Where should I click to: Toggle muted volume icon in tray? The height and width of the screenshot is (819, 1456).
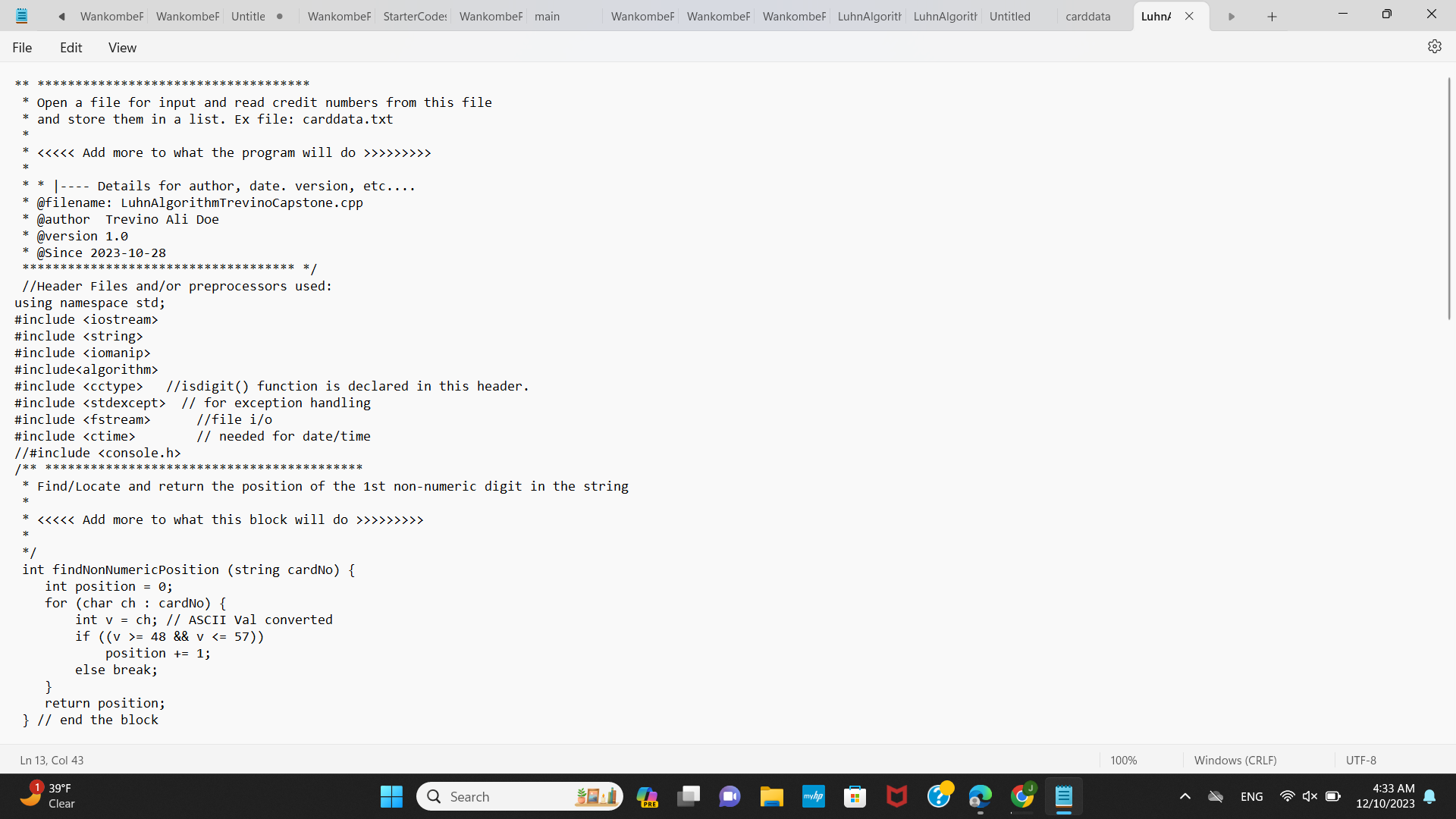(1310, 796)
